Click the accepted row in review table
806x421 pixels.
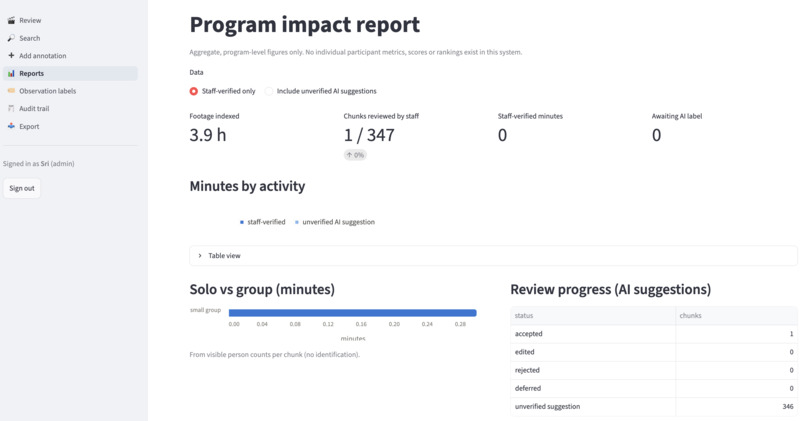(654, 334)
